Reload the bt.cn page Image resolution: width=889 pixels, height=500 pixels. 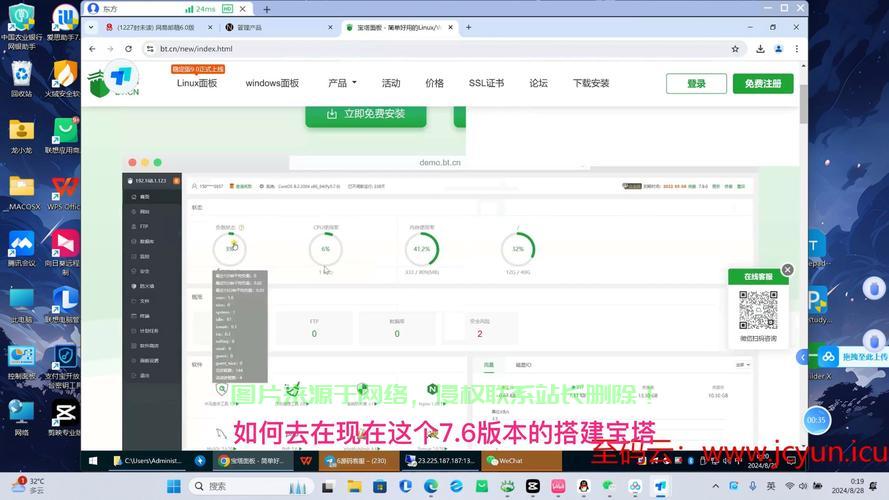129,49
